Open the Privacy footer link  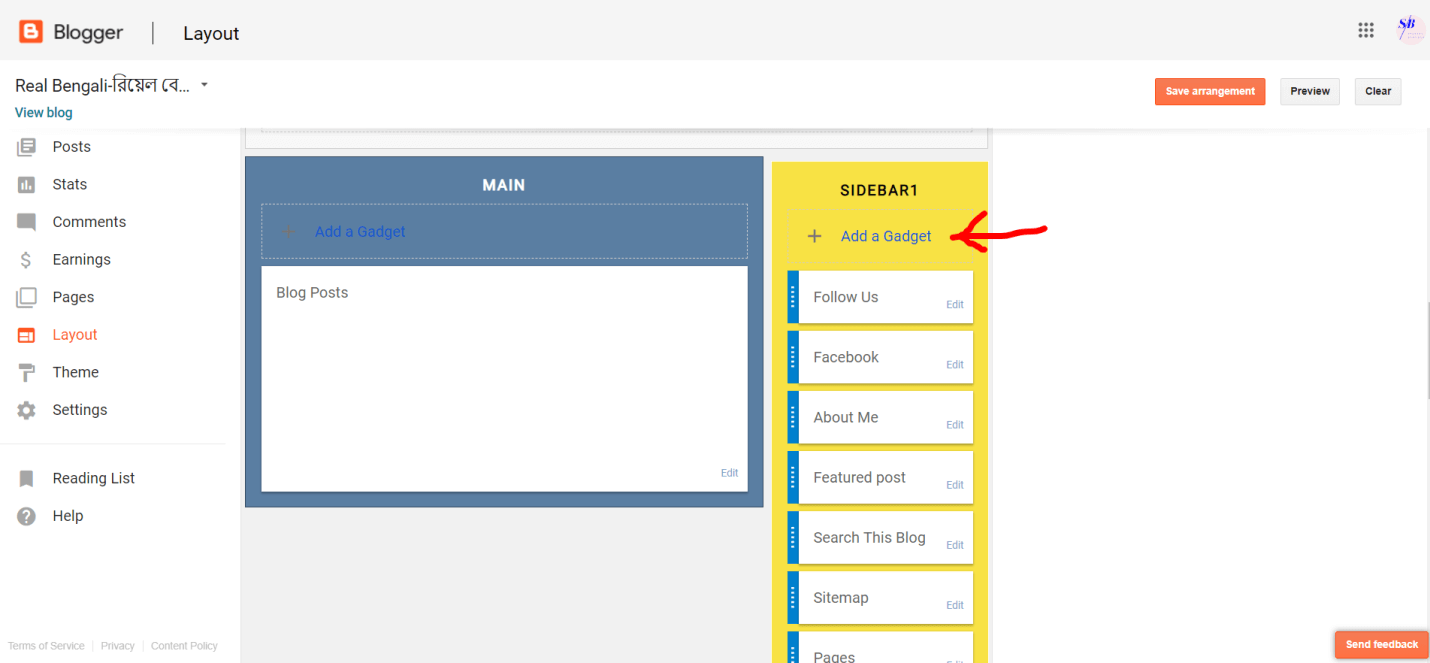117,646
